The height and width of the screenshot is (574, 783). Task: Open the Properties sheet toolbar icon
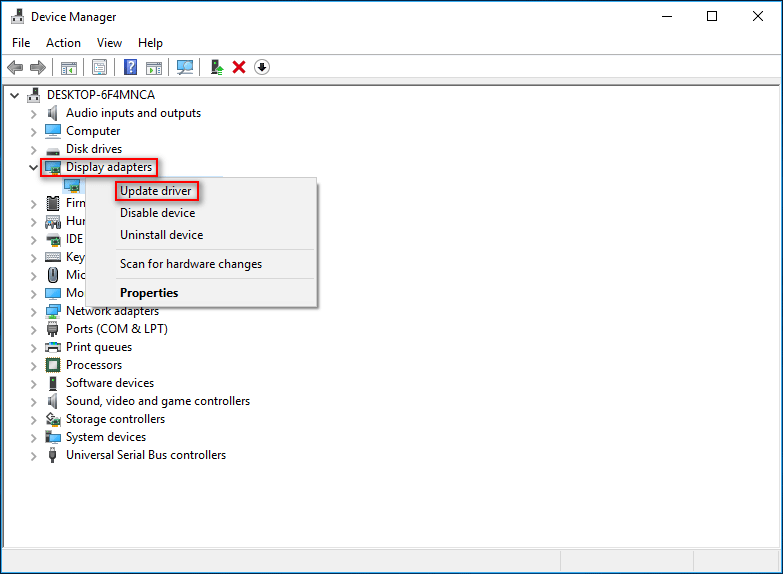[x=99, y=67]
